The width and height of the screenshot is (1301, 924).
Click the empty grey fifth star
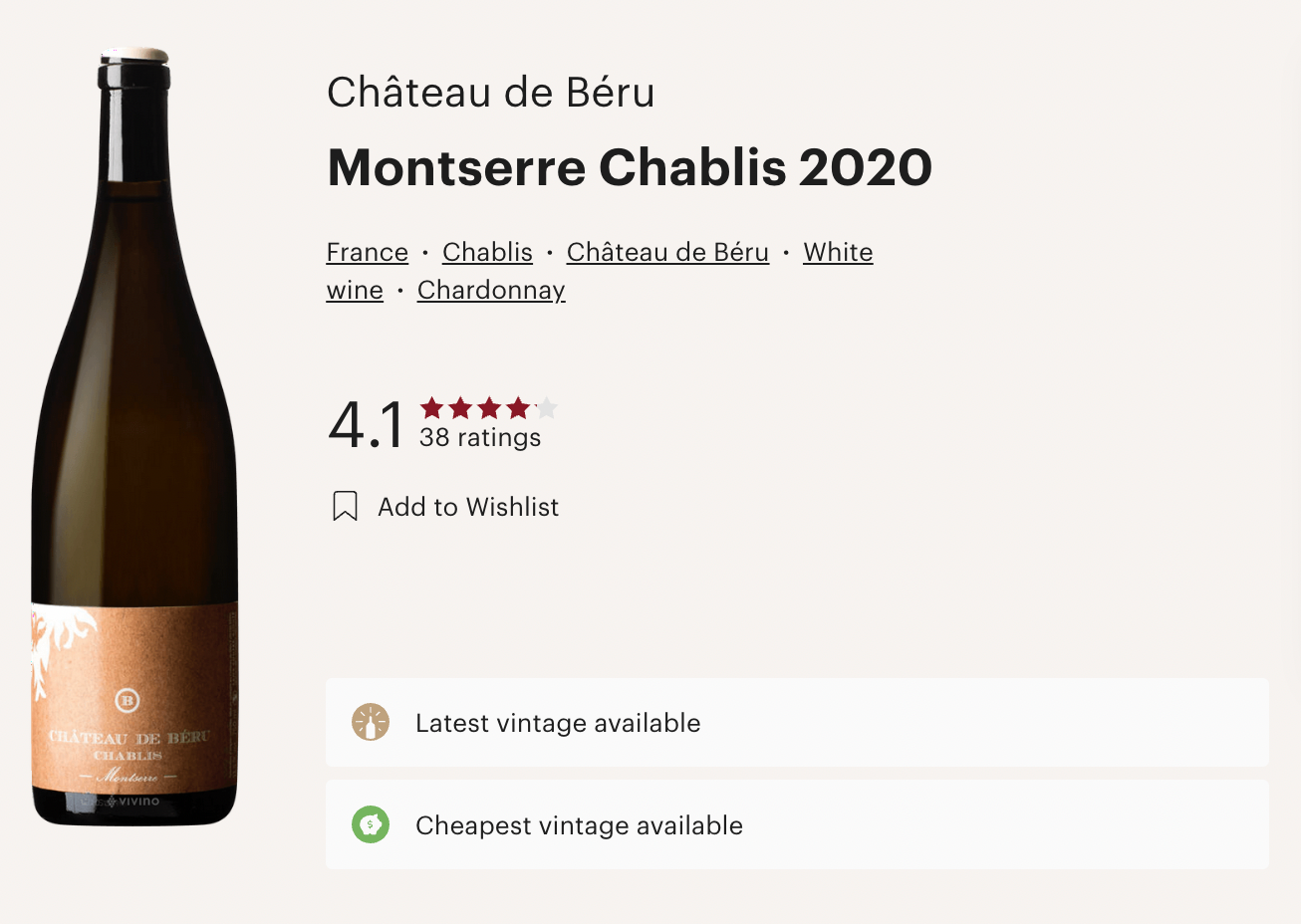pos(547,408)
